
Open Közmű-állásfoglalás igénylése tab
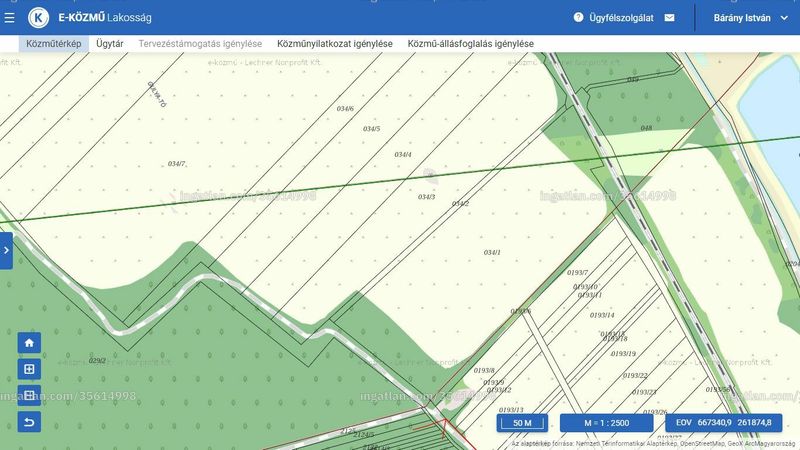470,44
